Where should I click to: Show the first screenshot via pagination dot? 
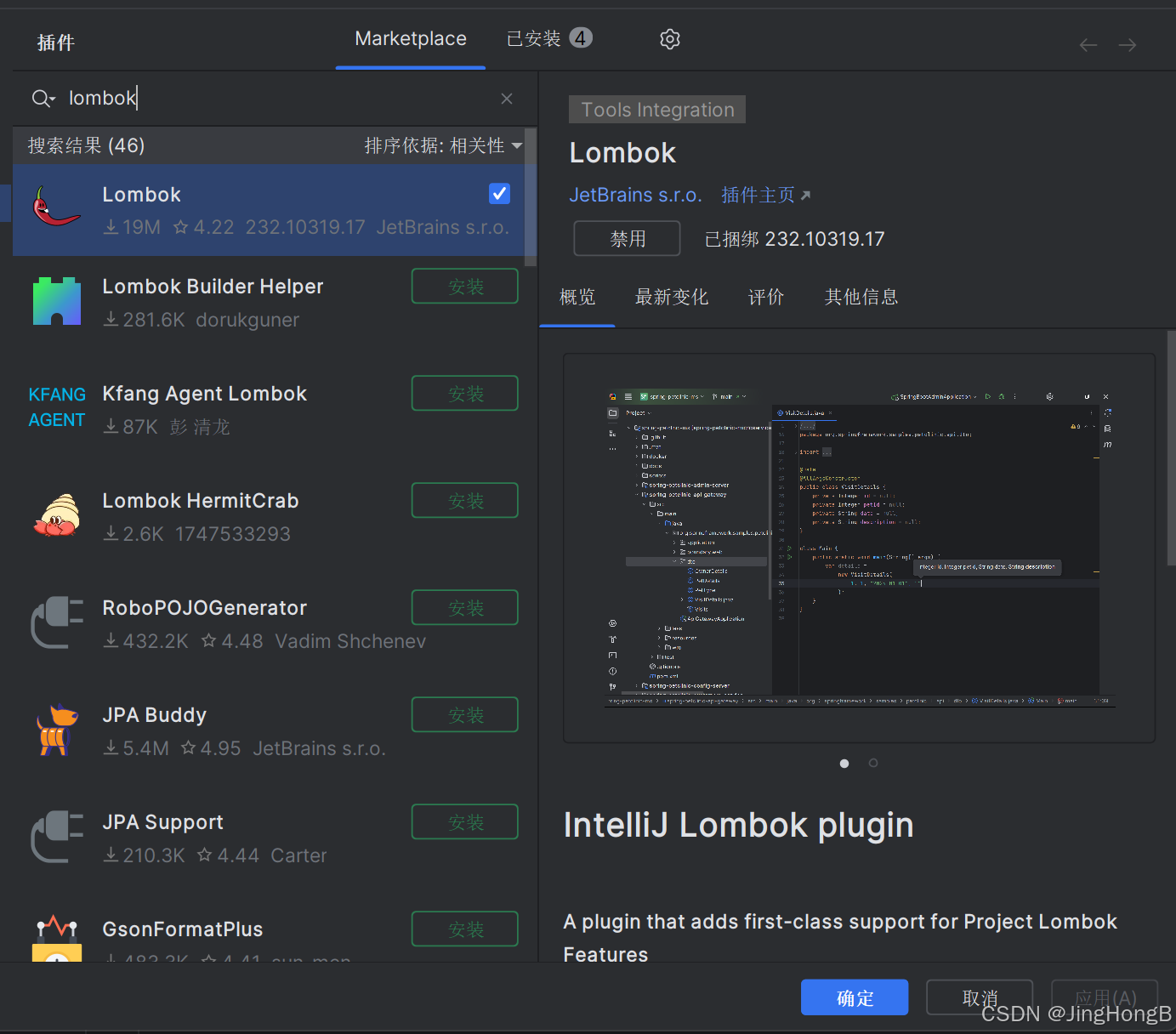[x=844, y=764]
